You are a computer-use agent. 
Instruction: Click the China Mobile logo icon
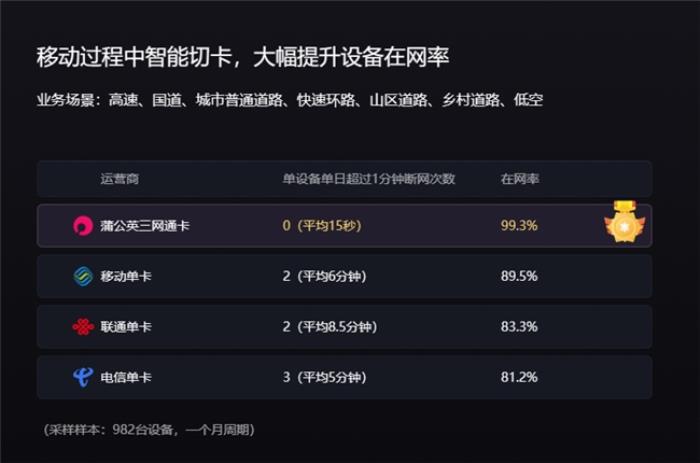[x=83, y=276]
